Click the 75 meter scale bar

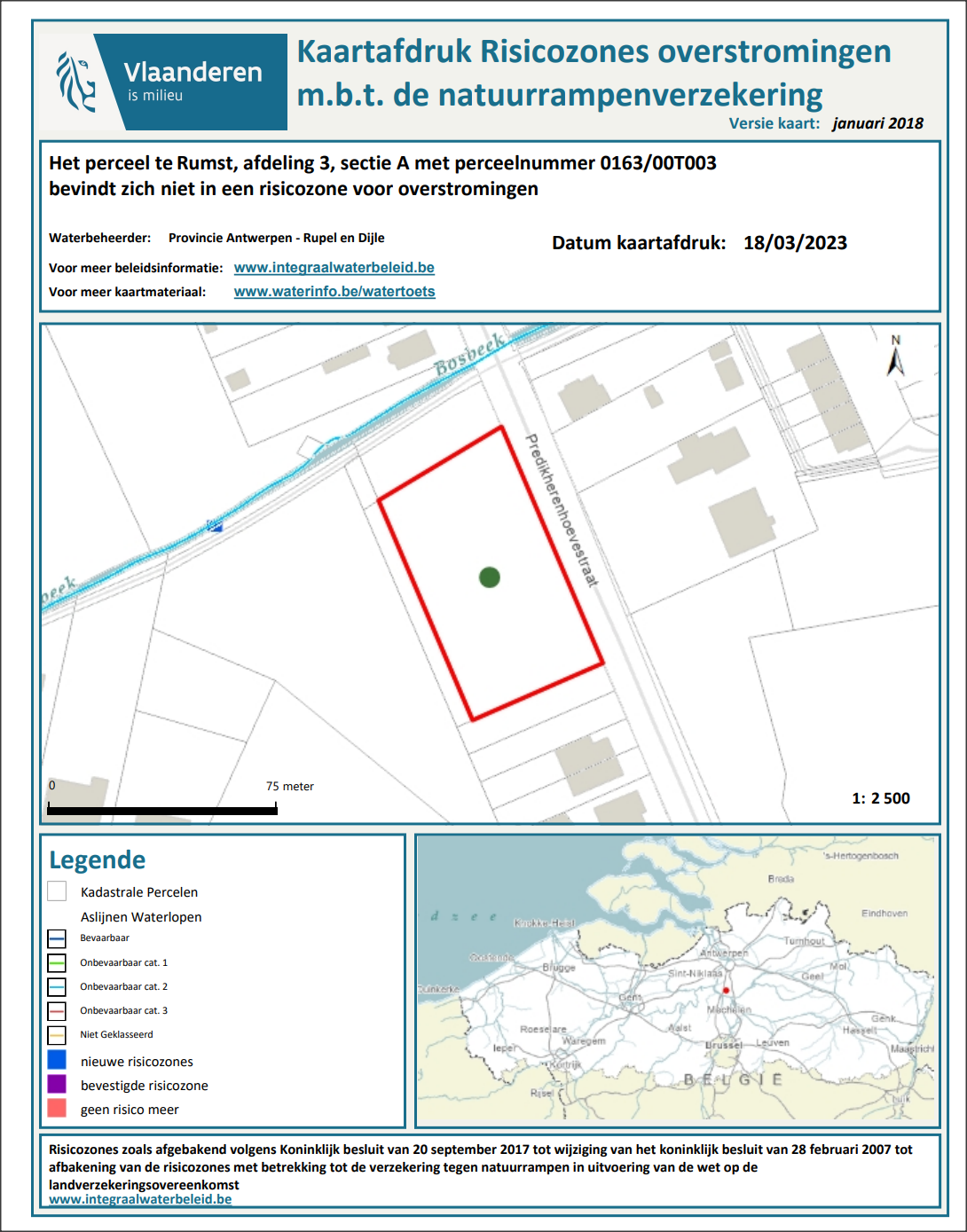pyautogui.click(x=162, y=809)
